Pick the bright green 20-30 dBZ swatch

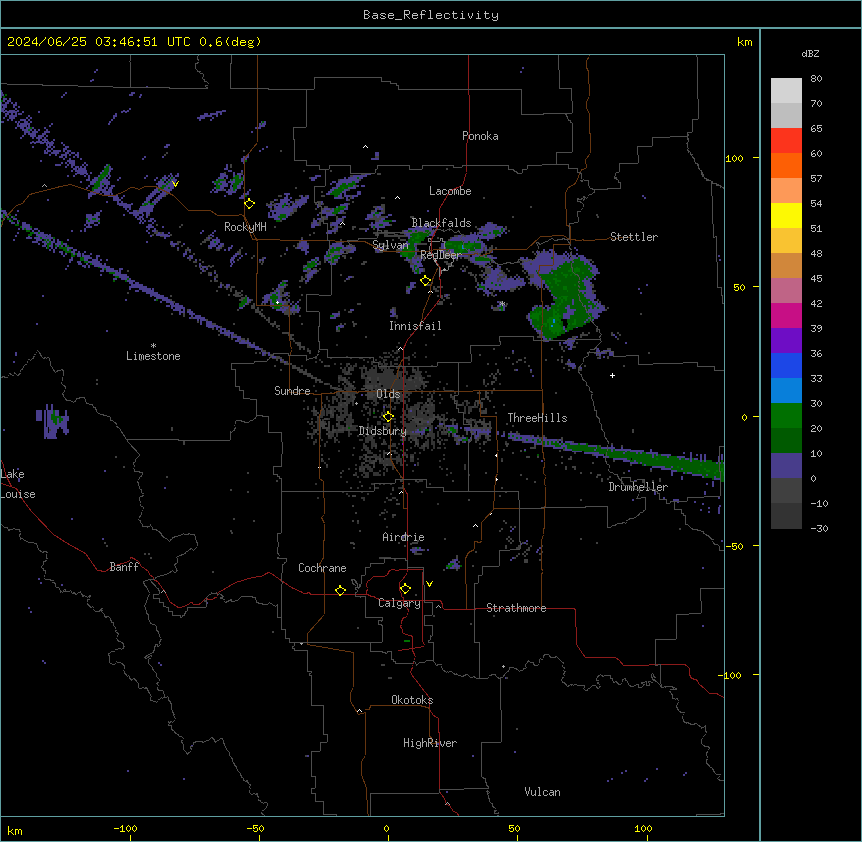coord(786,416)
